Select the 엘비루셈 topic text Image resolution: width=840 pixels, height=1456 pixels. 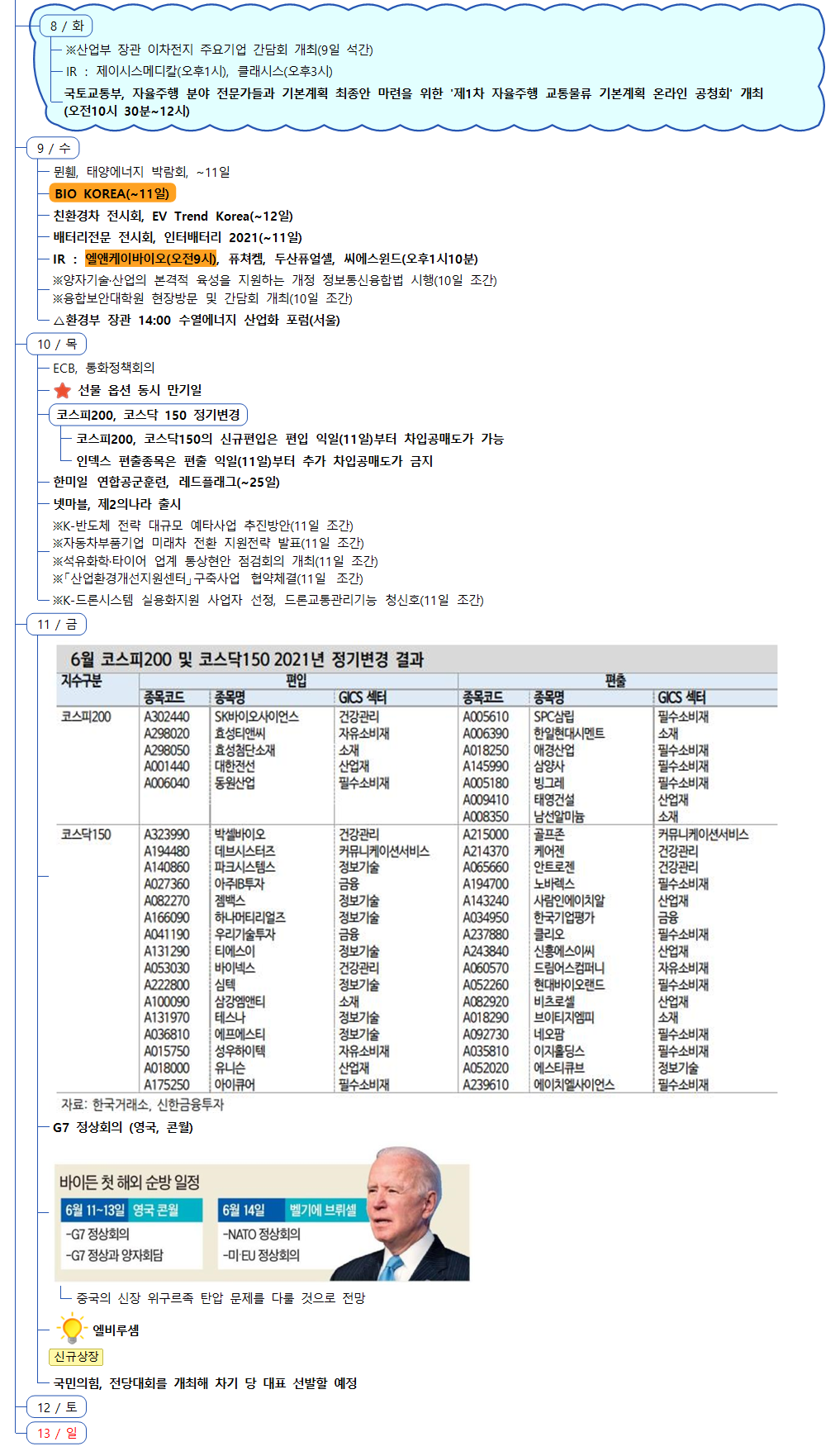click(x=116, y=1330)
